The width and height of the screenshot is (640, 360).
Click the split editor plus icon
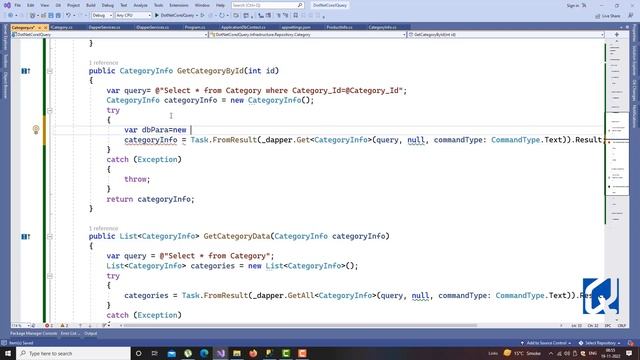pyautogui.click(x=617, y=35)
